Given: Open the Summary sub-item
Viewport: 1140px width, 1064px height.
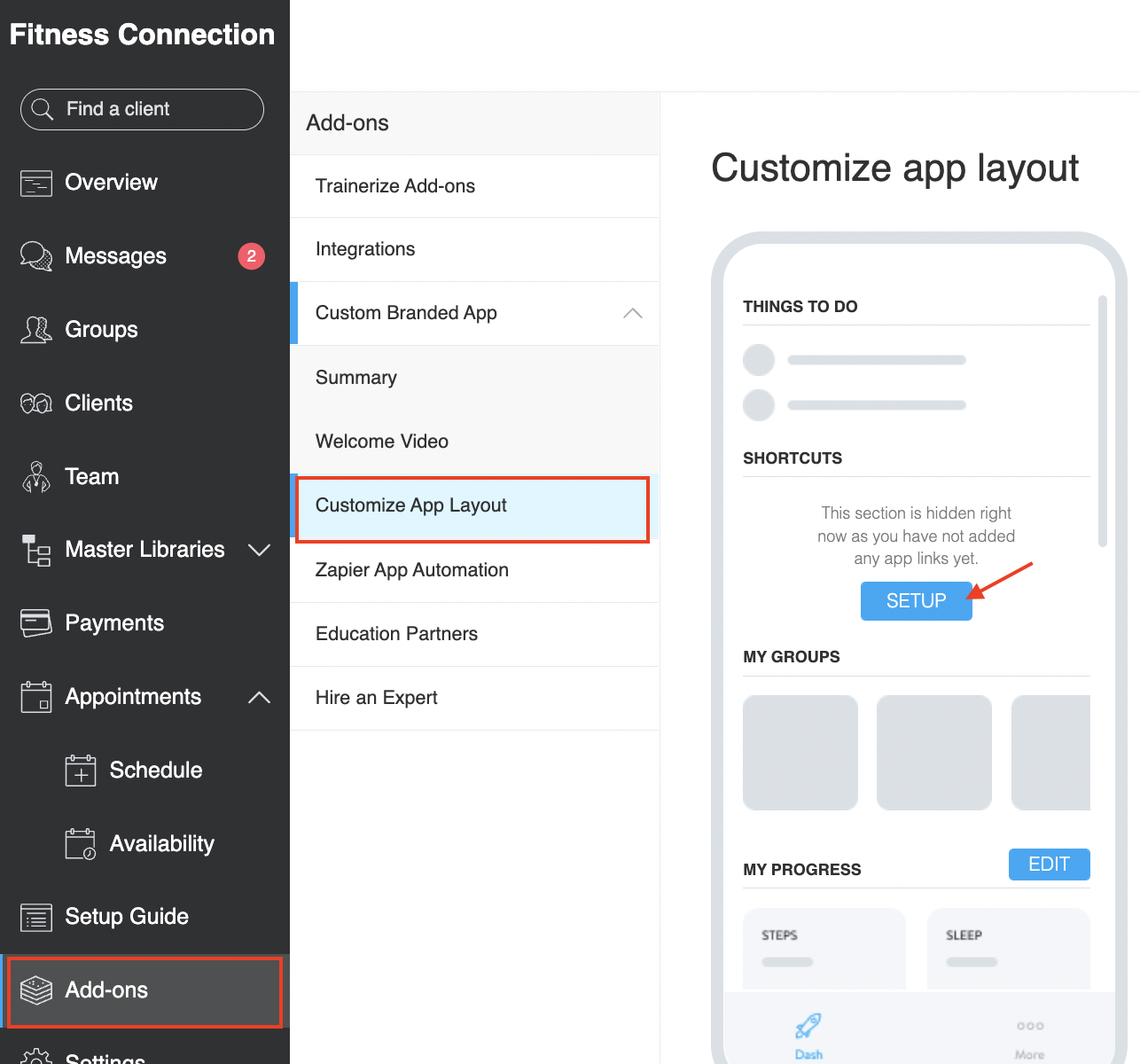Looking at the screenshot, I should 475,378.
